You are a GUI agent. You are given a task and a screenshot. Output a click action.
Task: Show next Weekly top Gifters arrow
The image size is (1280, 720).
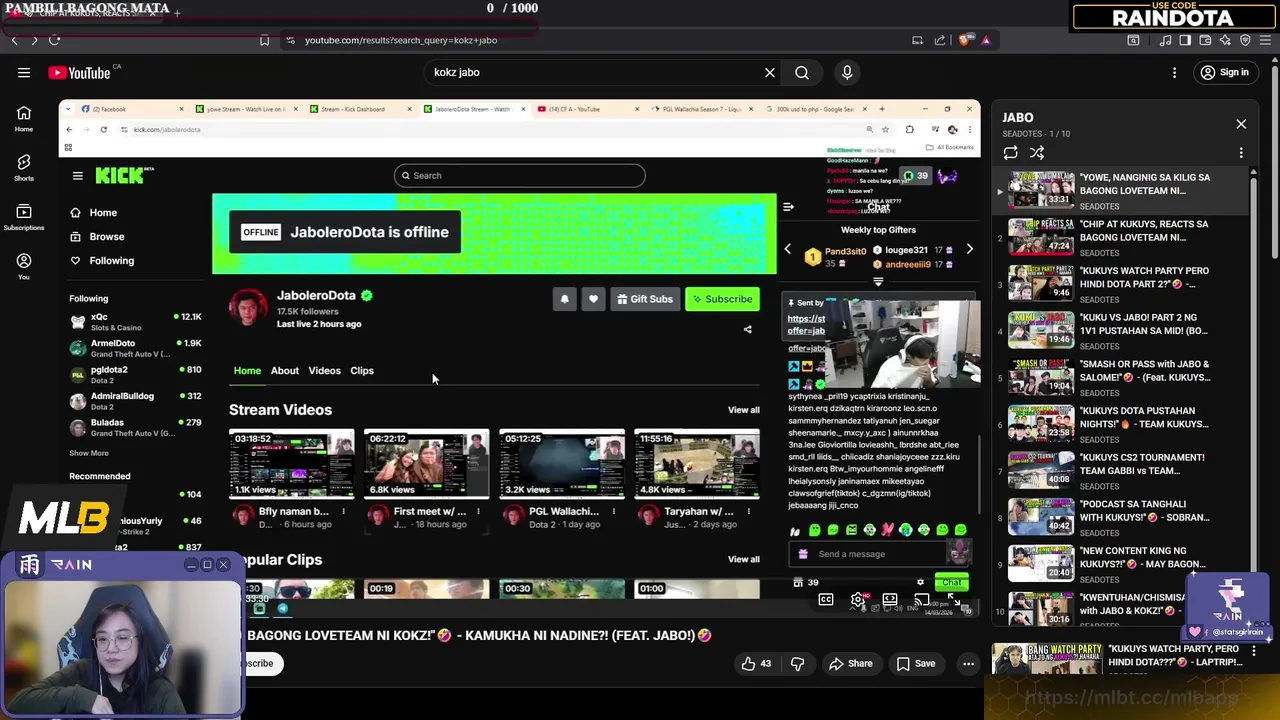coord(969,249)
